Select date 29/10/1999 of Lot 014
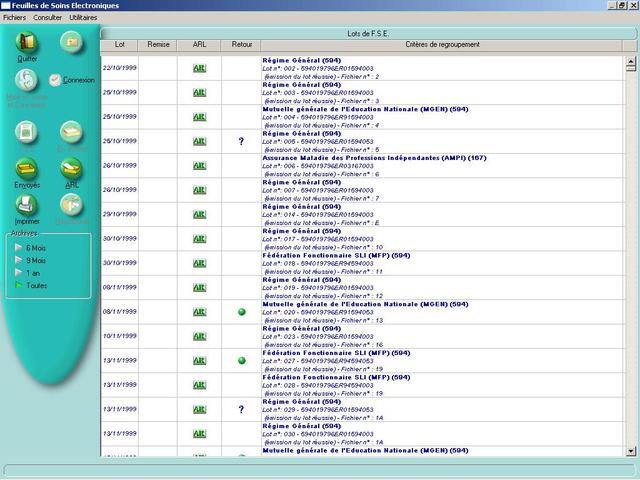The height and width of the screenshot is (480, 640). tap(120, 214)
